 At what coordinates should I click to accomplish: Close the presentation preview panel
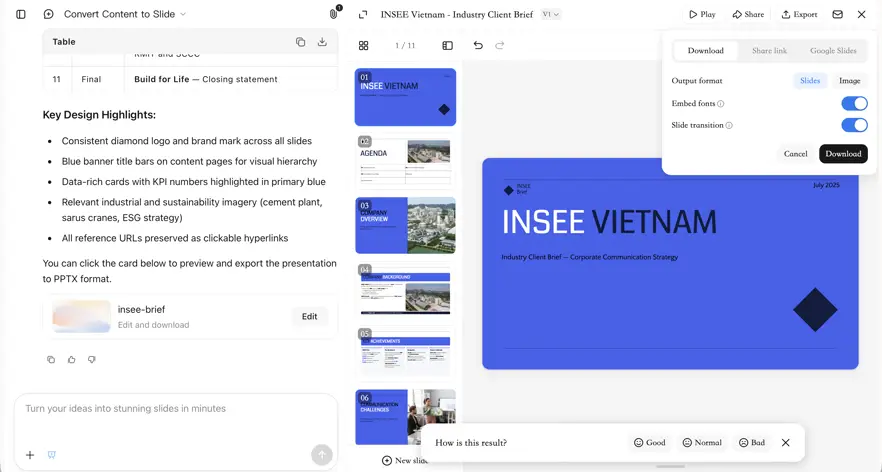[861, 14]
